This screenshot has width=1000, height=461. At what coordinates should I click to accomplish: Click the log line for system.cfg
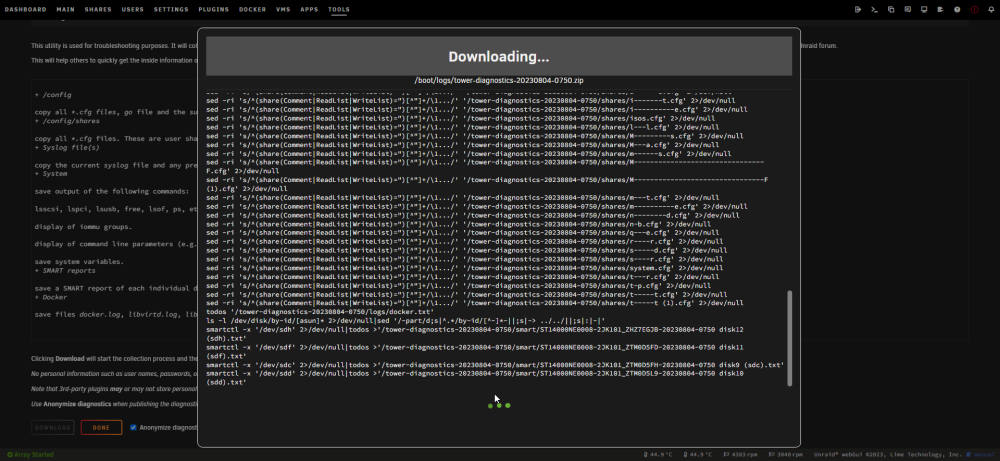coord(464,268)
